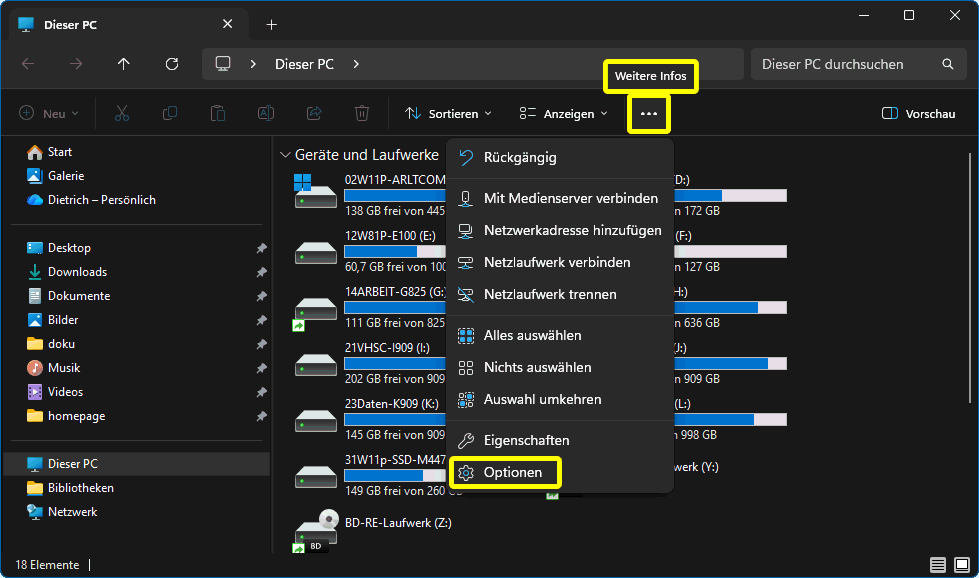Viewport: 979px width, 578px height.
Task: Open the three-dots More options button
Action: click(x=649, y=114)
